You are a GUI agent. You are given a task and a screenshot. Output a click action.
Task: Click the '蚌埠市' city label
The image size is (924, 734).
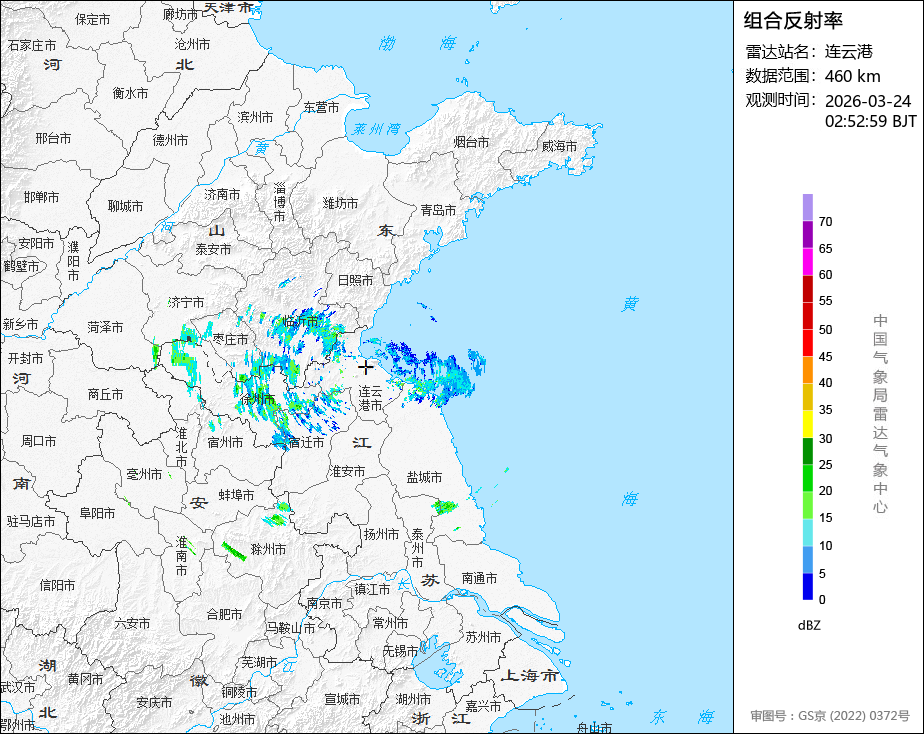[x=236, y=495]
